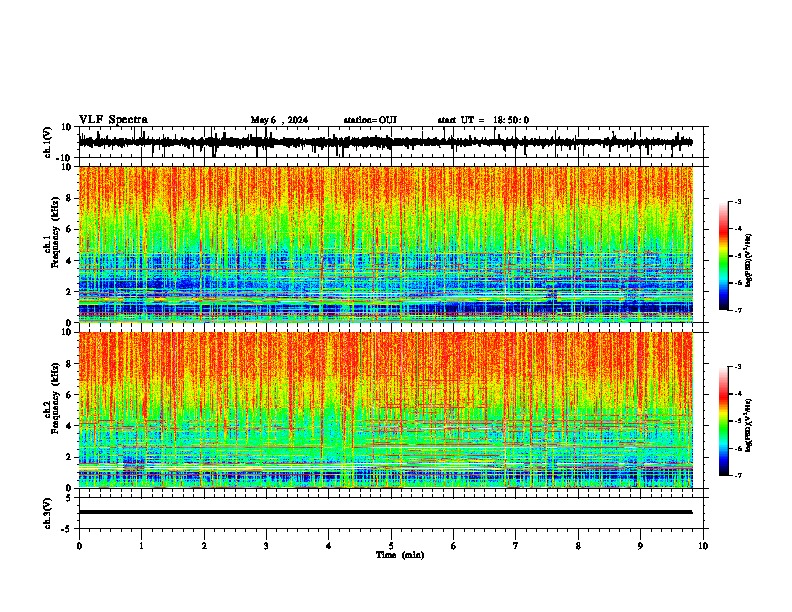Click the ch.3(V) axis label
Viewport: 792px width, 612px height.
coord(48,513)
